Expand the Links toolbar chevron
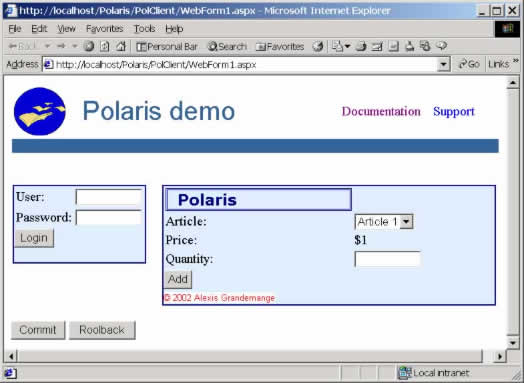 [x=516, y=61]
